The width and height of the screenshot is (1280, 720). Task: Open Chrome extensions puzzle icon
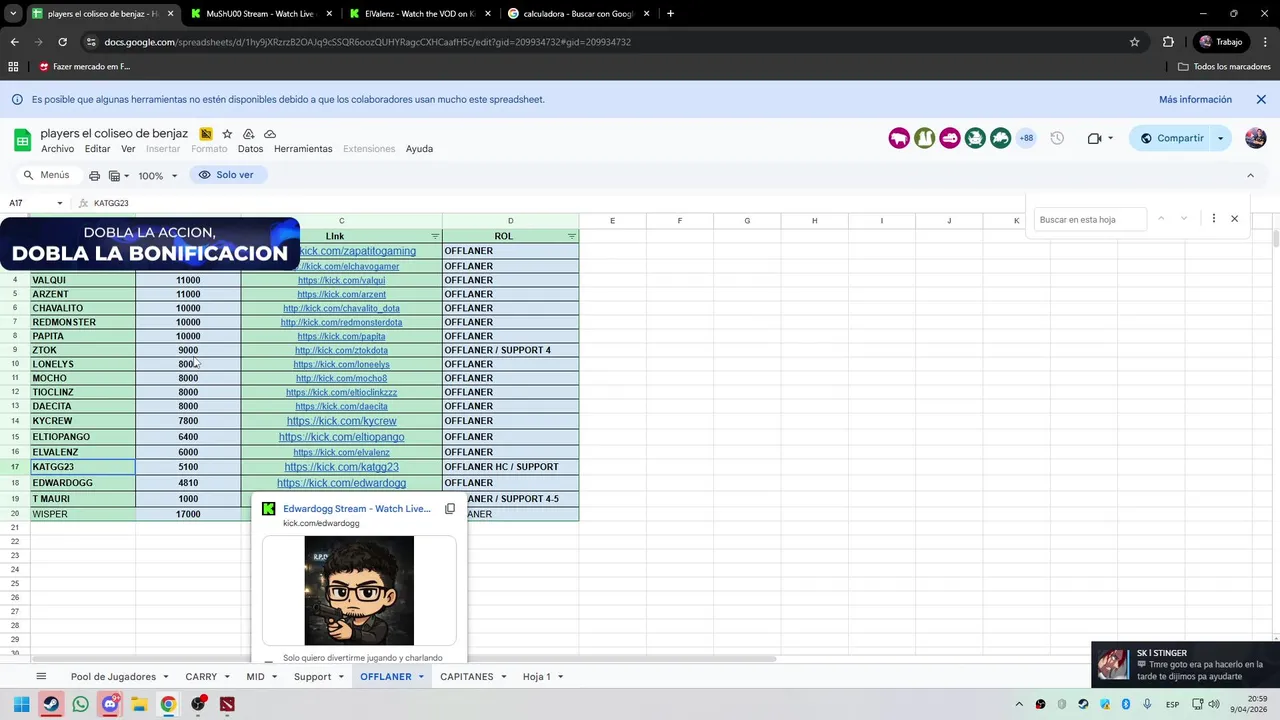click(x=1168, y=42)
